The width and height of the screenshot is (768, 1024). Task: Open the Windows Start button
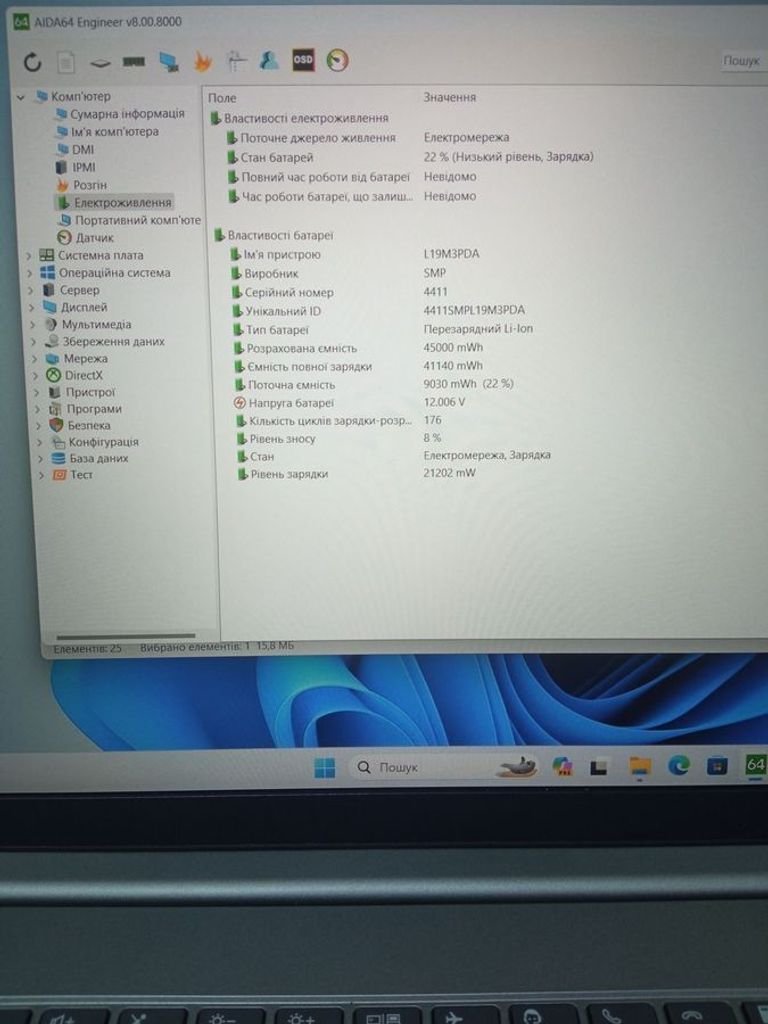pyautogui.click(x=325, y=767)
